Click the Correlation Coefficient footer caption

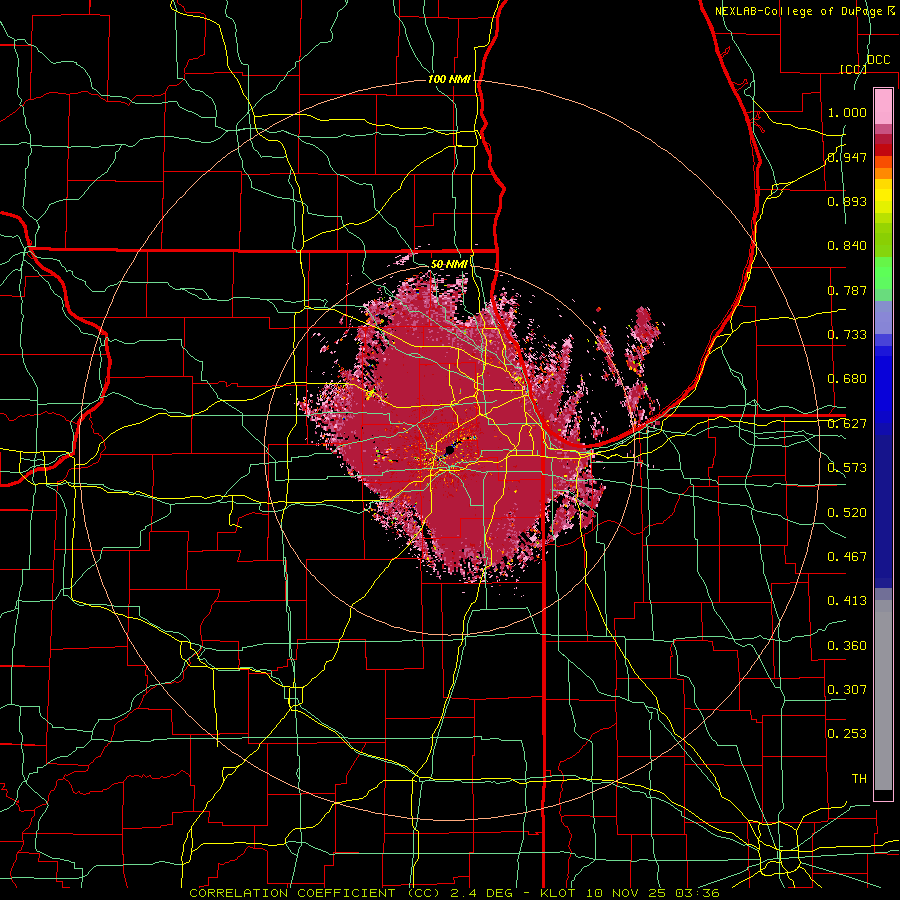click(x=454, y=893)
